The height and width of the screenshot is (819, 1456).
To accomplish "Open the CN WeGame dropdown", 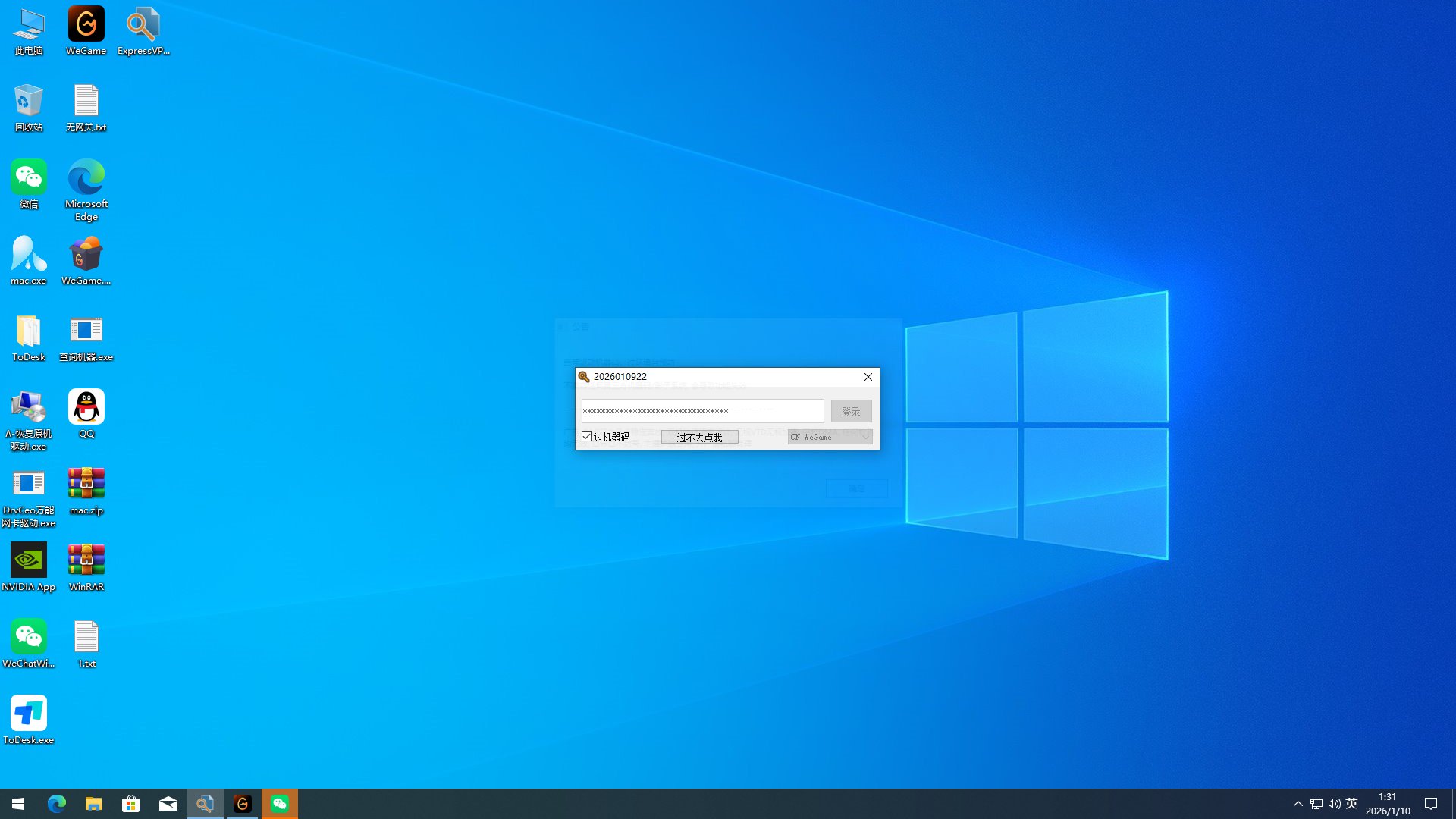I will pos(830,437).
